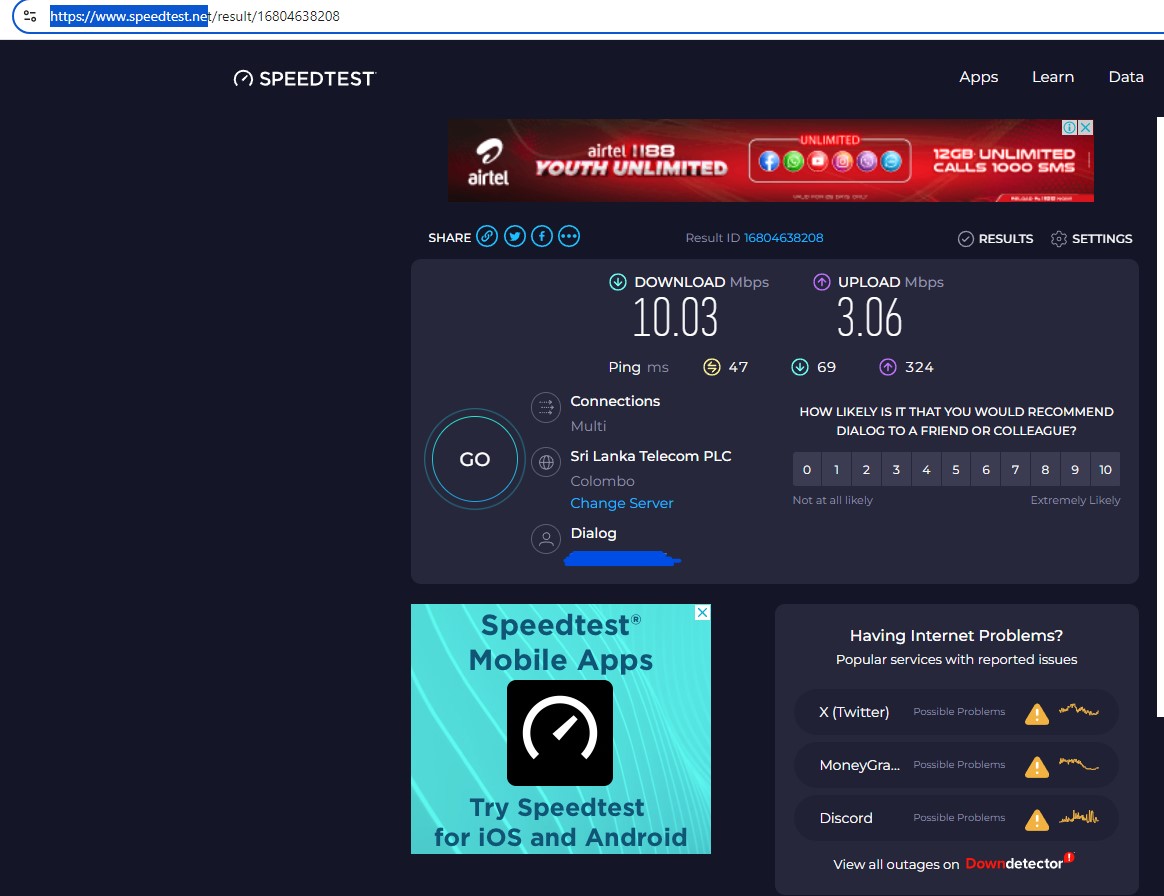Image resolution: width=1164 pixels, height=896 pixels.
Task: Click download speed value 10.03
Action: 676,318
